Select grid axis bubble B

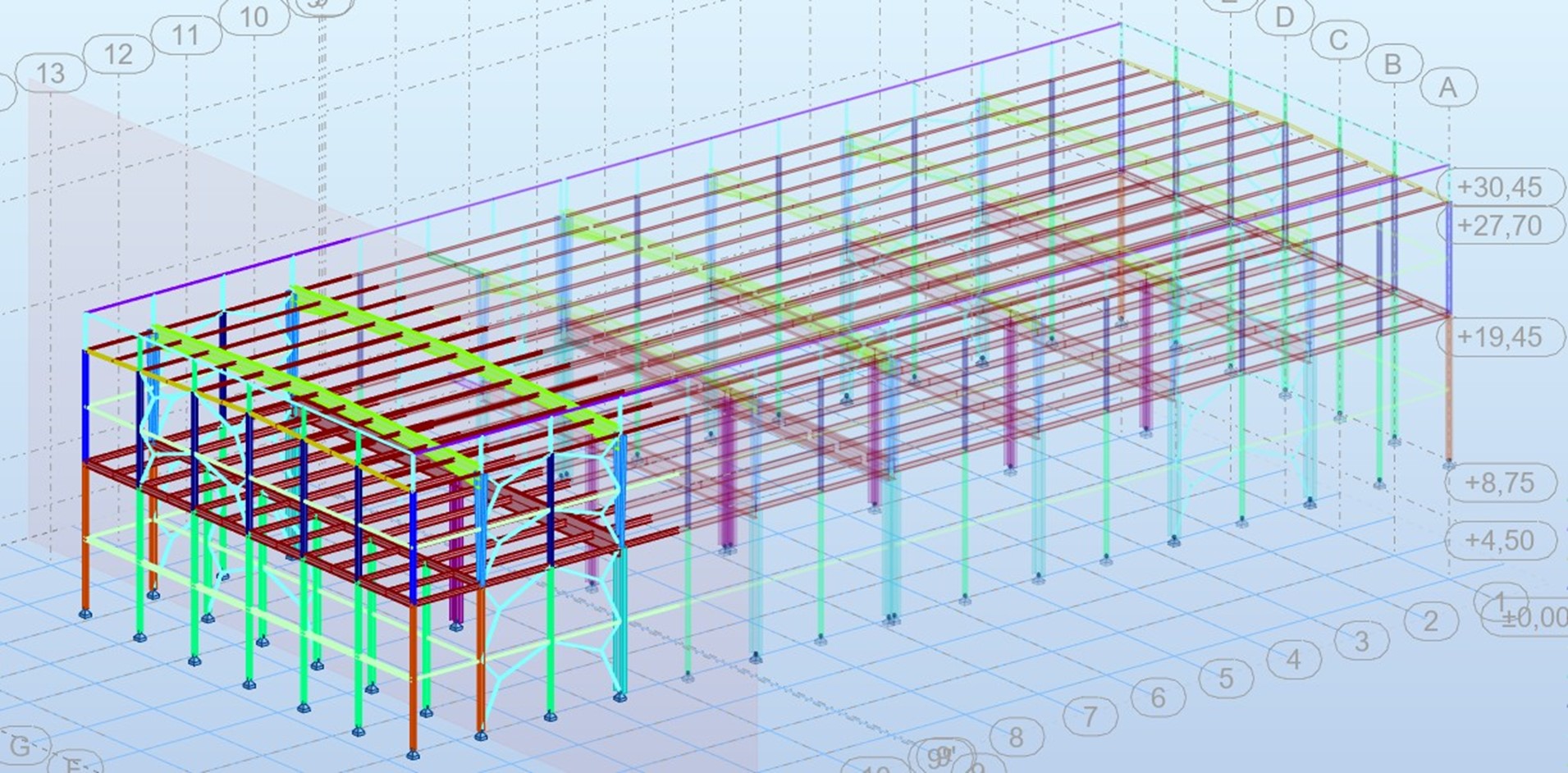point(1392,64)
